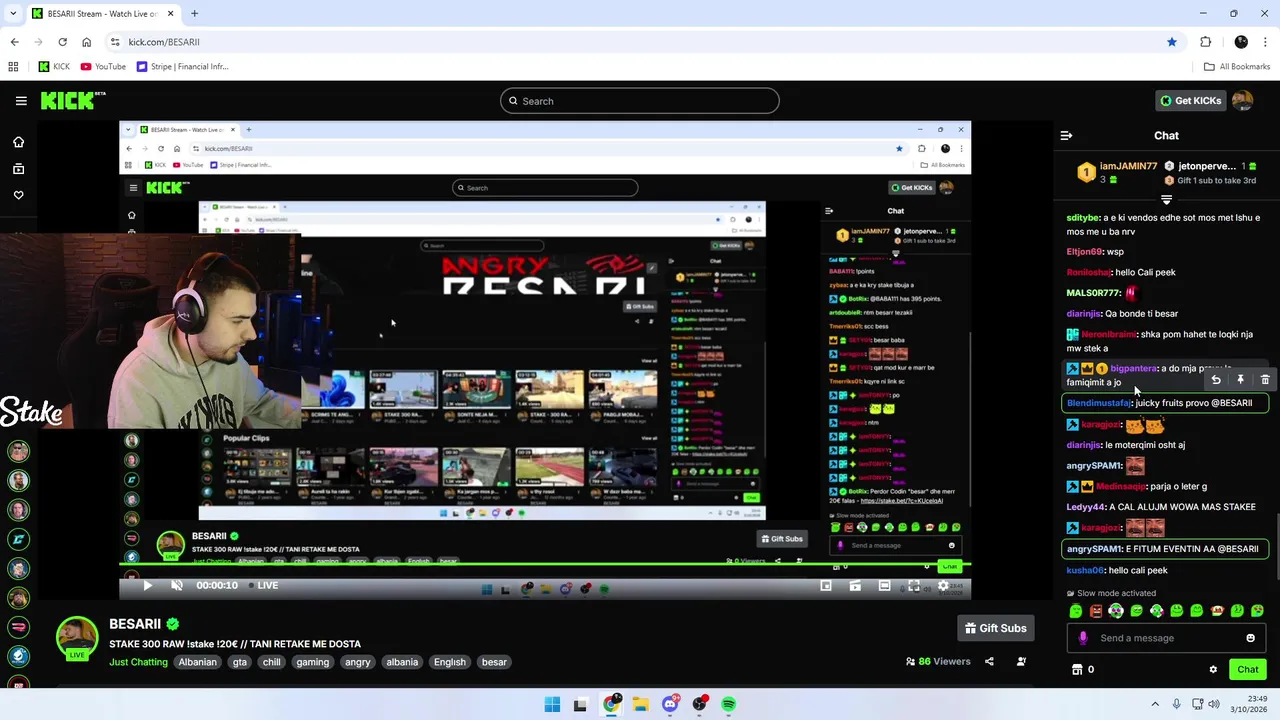Open the Chrome three-dot menu

pos(1264,42)
